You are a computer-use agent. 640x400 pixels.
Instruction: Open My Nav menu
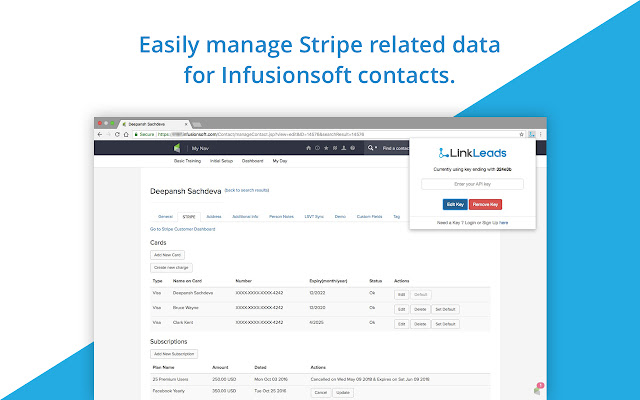tap(200, 148)
